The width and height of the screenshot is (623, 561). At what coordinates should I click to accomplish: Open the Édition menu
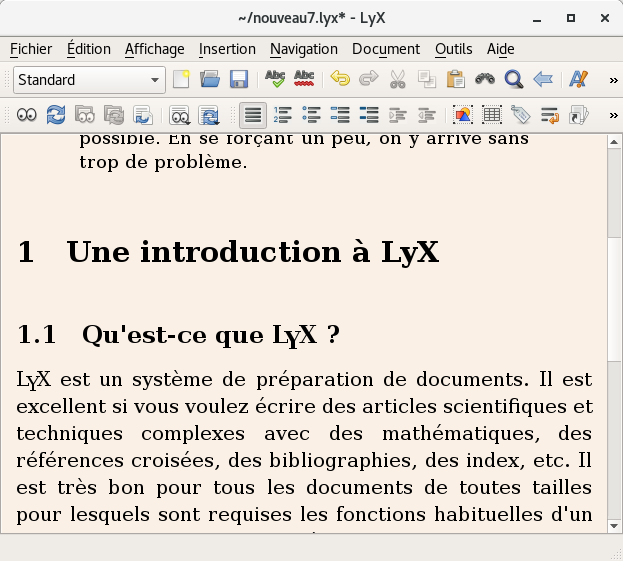89,49
